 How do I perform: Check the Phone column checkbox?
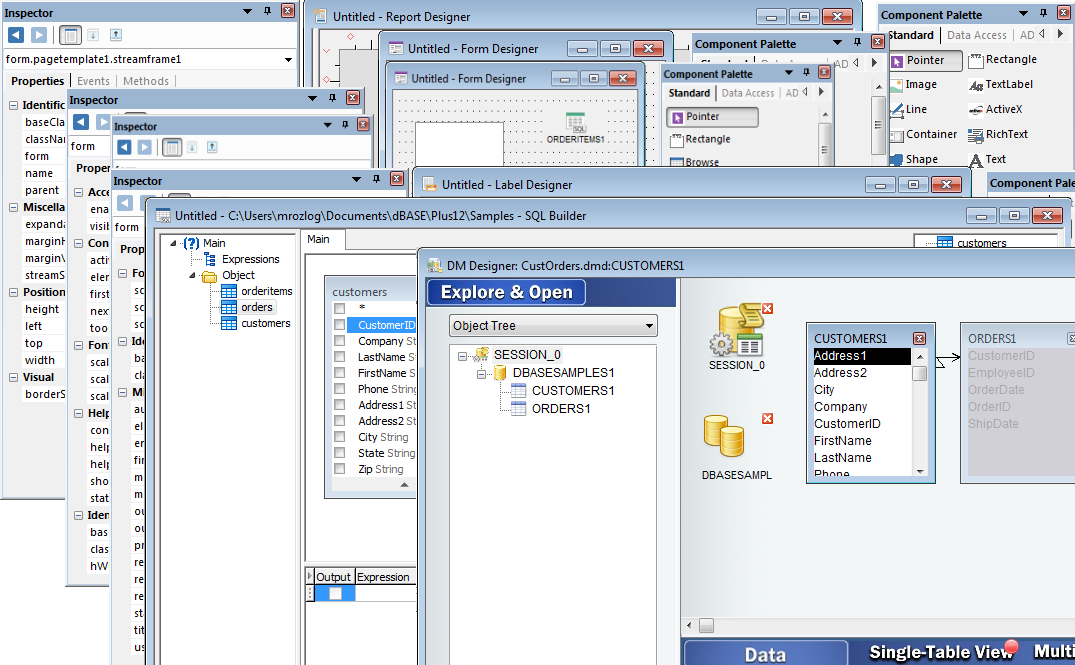tap(339, 389)
